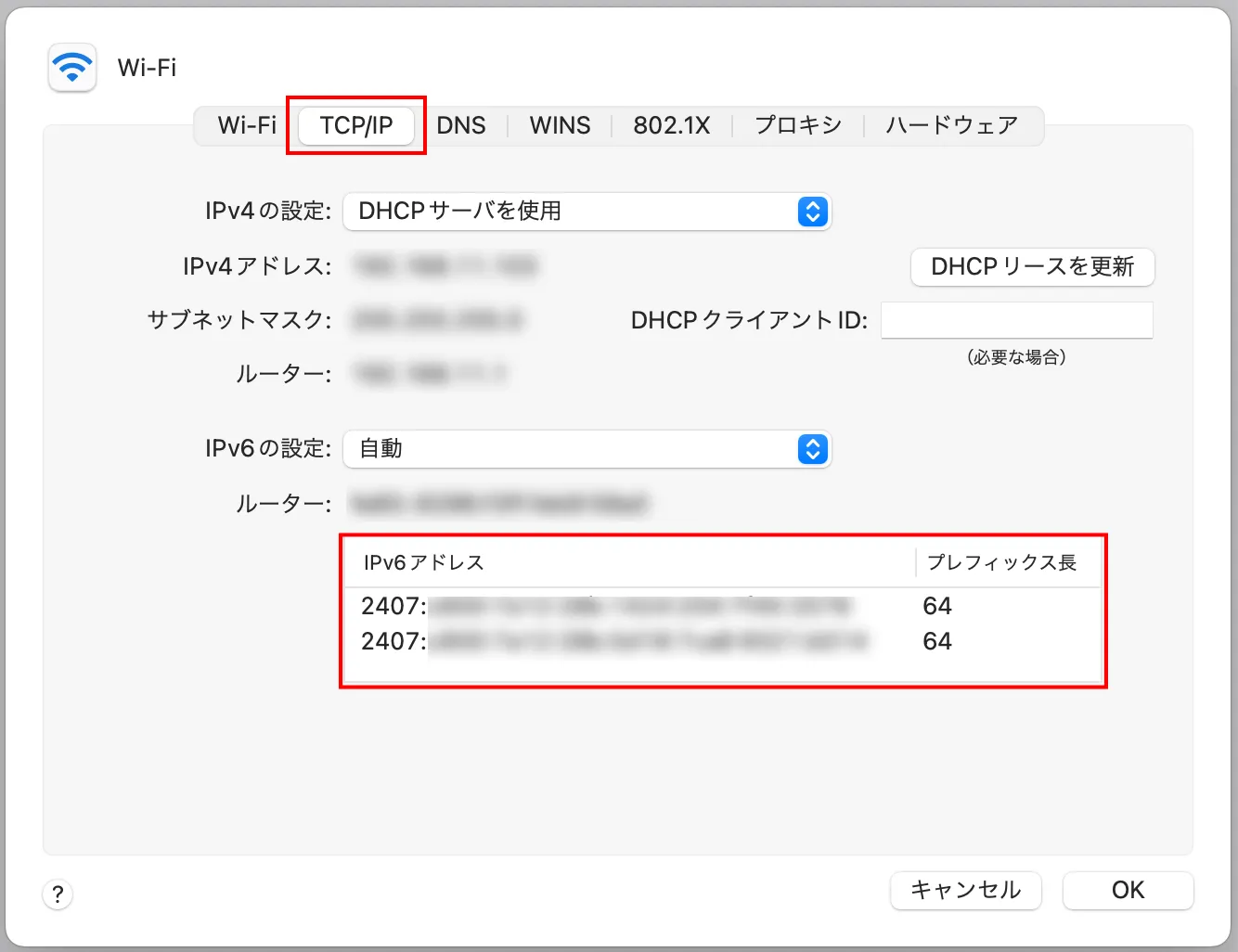Viewport: 1238px width, 952px height.
Task: Switch to the Wi-Fi tab
Action: coord(247,125)
